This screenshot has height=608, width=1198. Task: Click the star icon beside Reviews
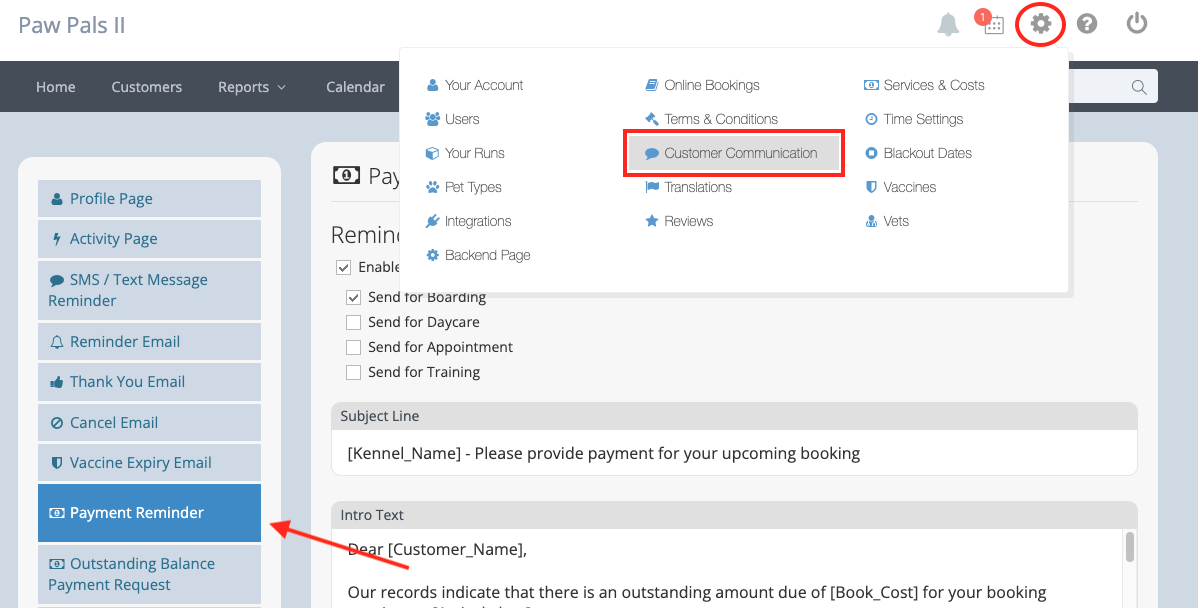tap(652, 221)
